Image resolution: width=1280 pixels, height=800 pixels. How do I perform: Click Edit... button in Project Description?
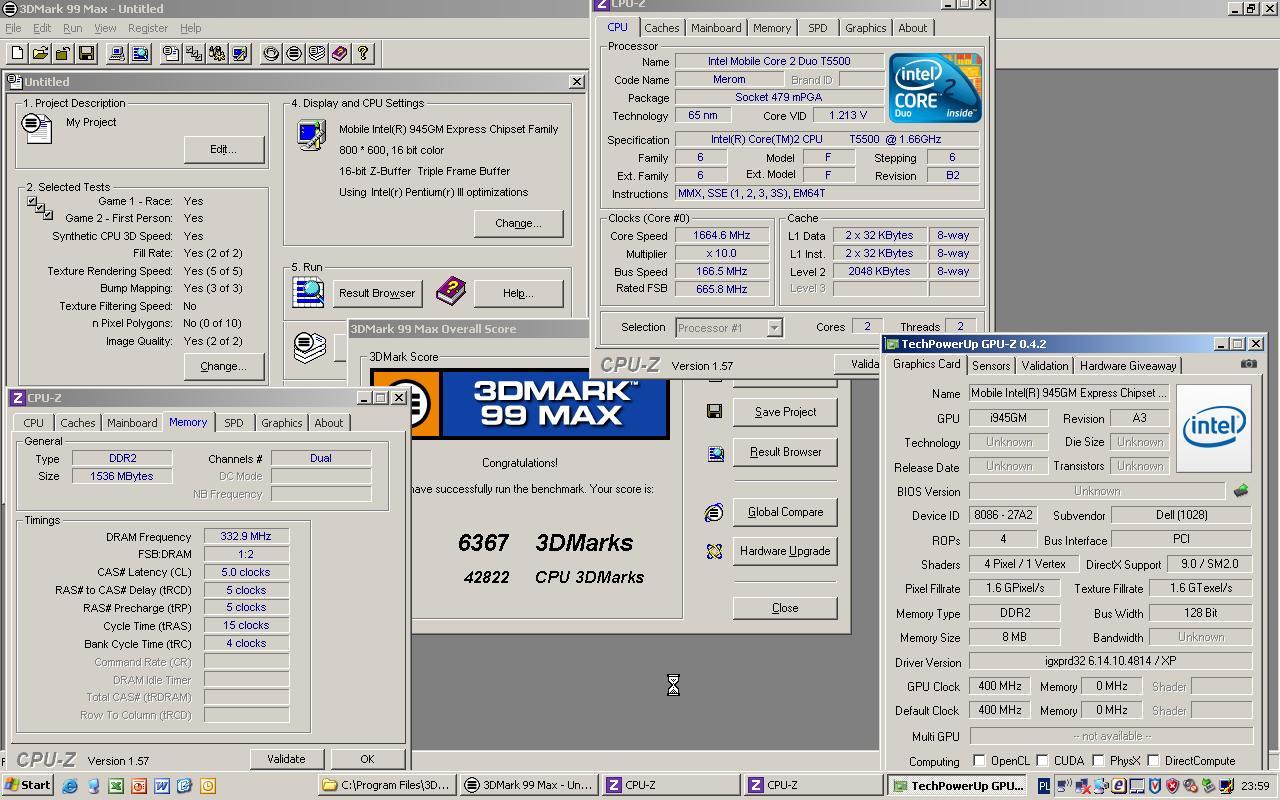(x=223, y=149)
